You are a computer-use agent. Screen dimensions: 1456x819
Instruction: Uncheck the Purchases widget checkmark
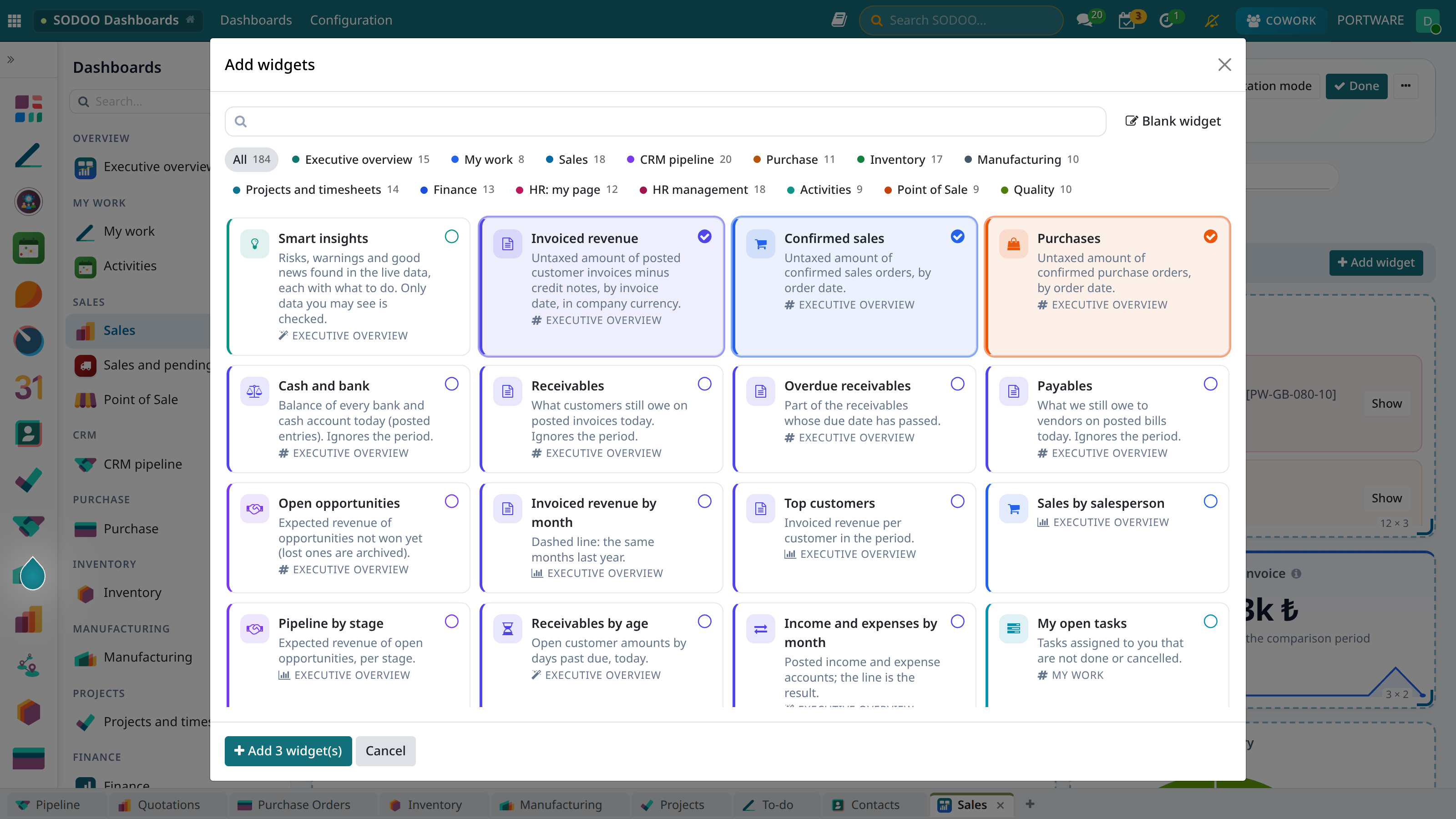click(1210, 236)
